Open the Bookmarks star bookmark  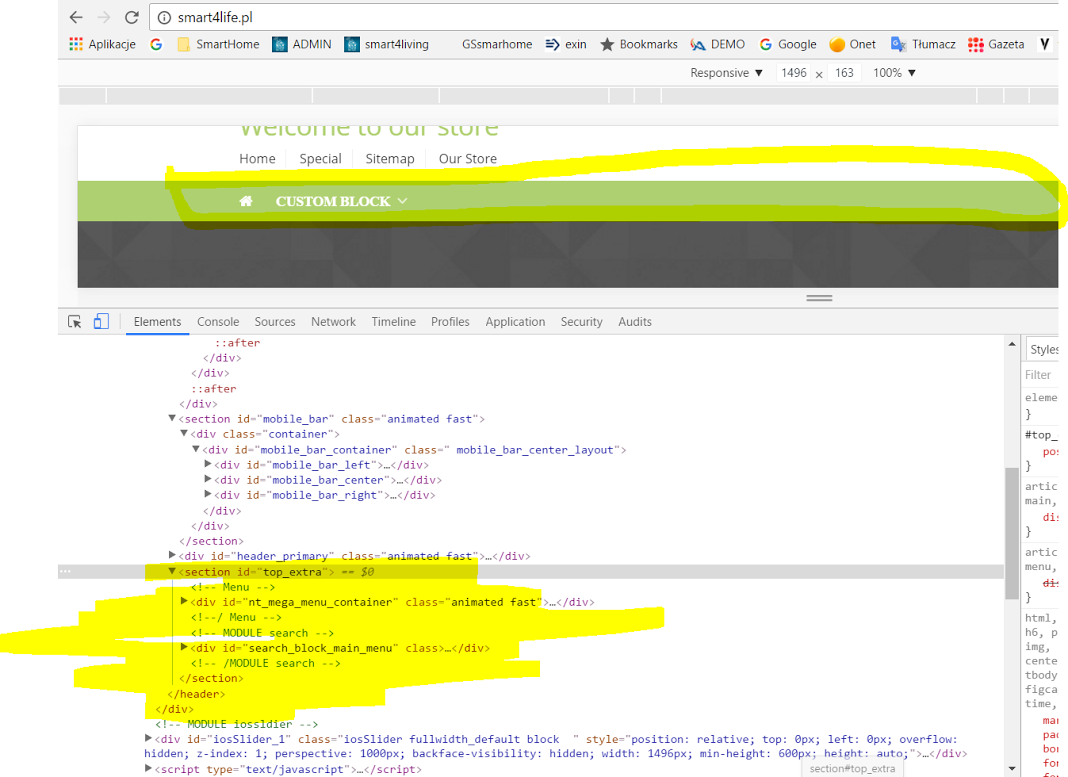pyautogui.click(x=638, y=44)
